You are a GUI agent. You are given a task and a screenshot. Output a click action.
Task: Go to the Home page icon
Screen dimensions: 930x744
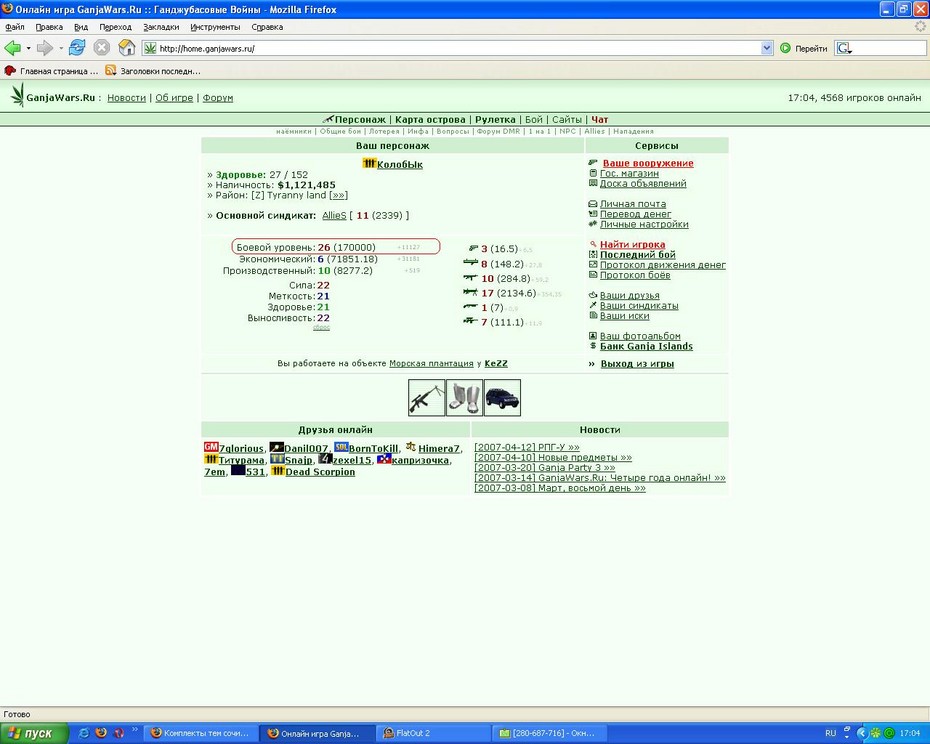127,48
